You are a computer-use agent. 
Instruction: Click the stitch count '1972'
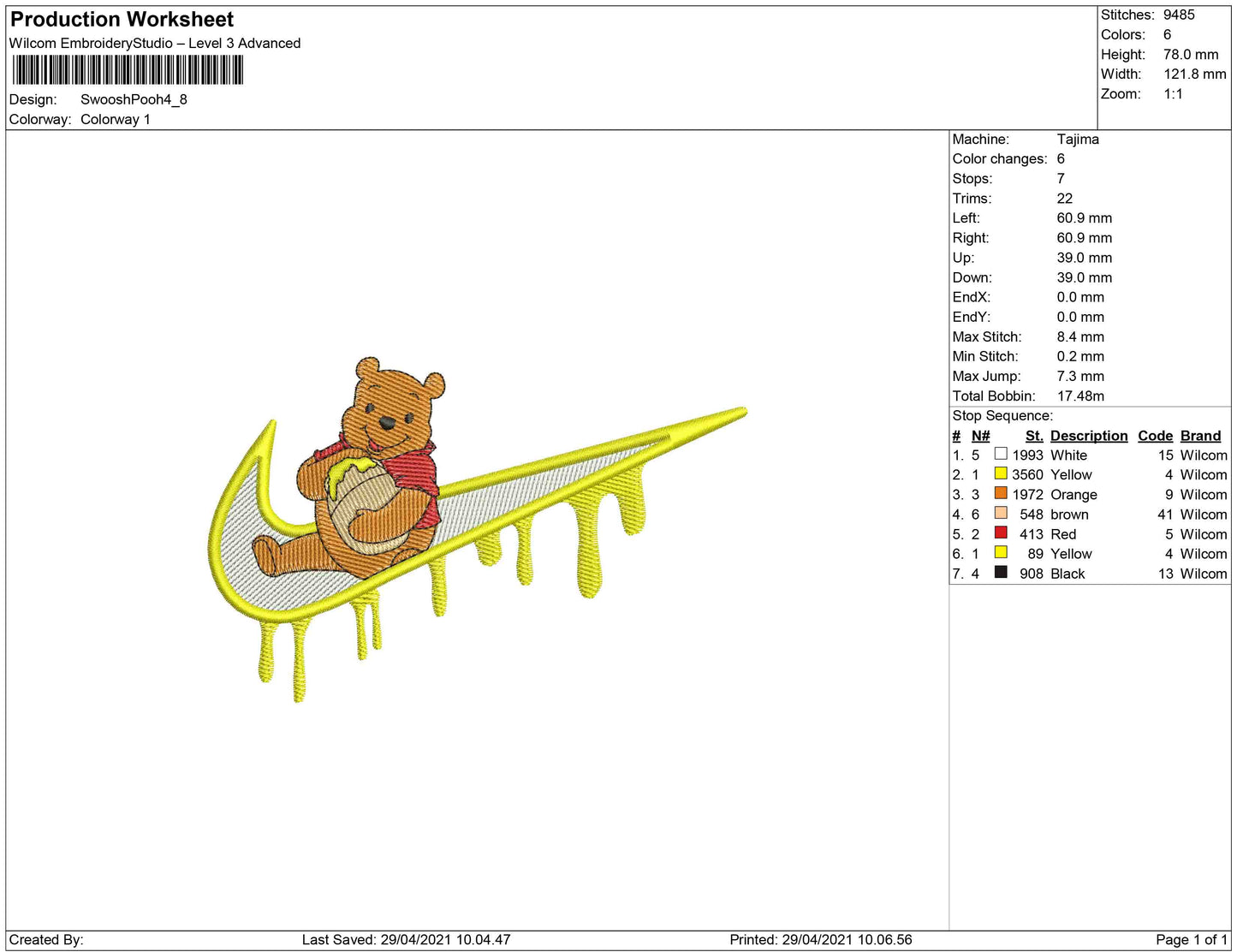point(1027,495)
